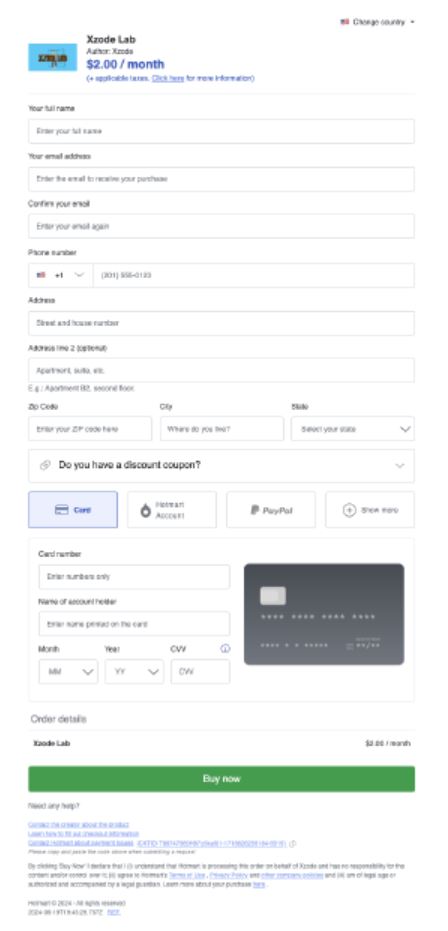The height and width of the screenshot is (931, 448).
Task: Select PayPal as payment method
Action: tap(271, 509)
